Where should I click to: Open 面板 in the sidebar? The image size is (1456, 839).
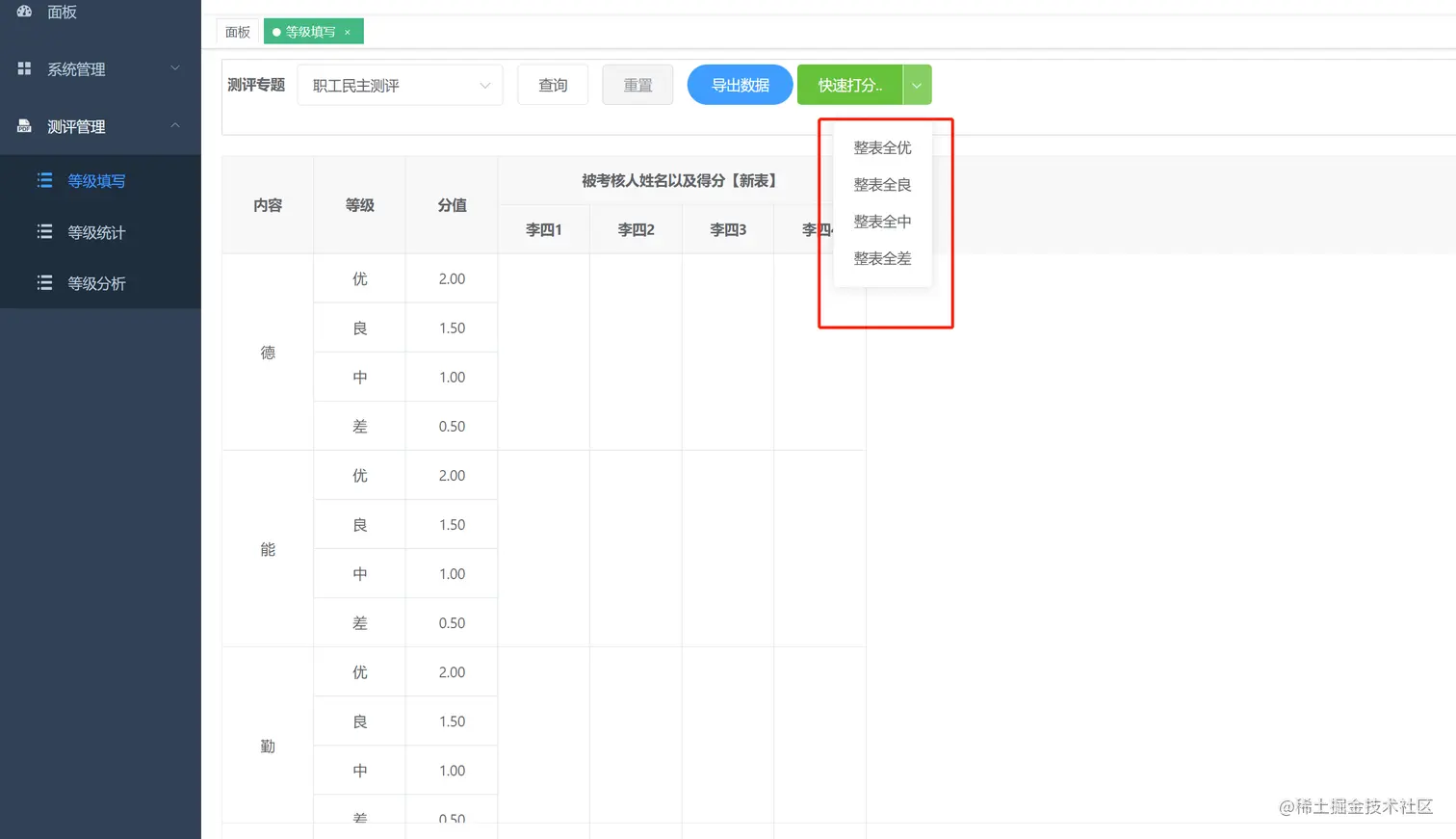[x=62, y=12]
